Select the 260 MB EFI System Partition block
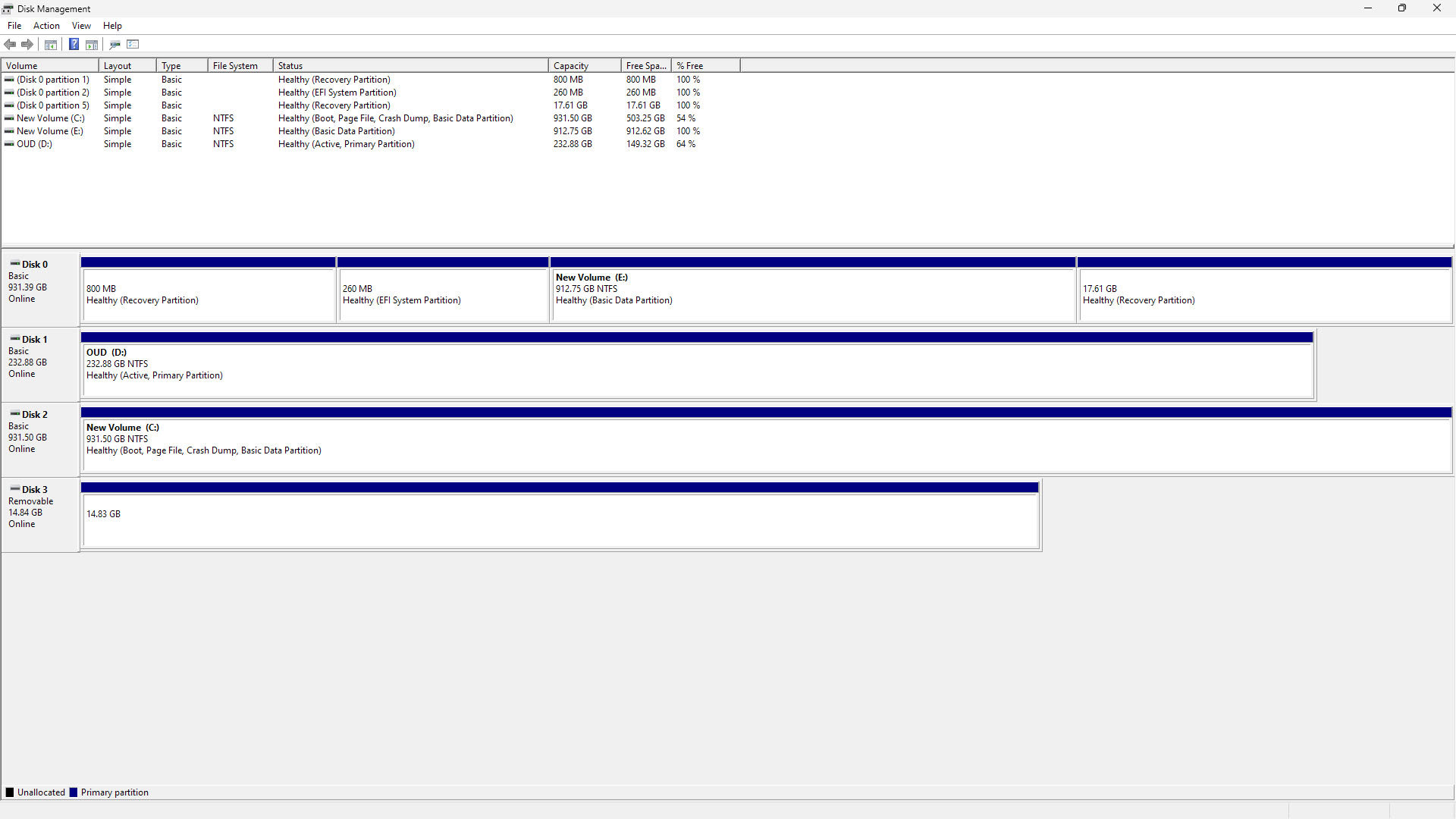 443,296
